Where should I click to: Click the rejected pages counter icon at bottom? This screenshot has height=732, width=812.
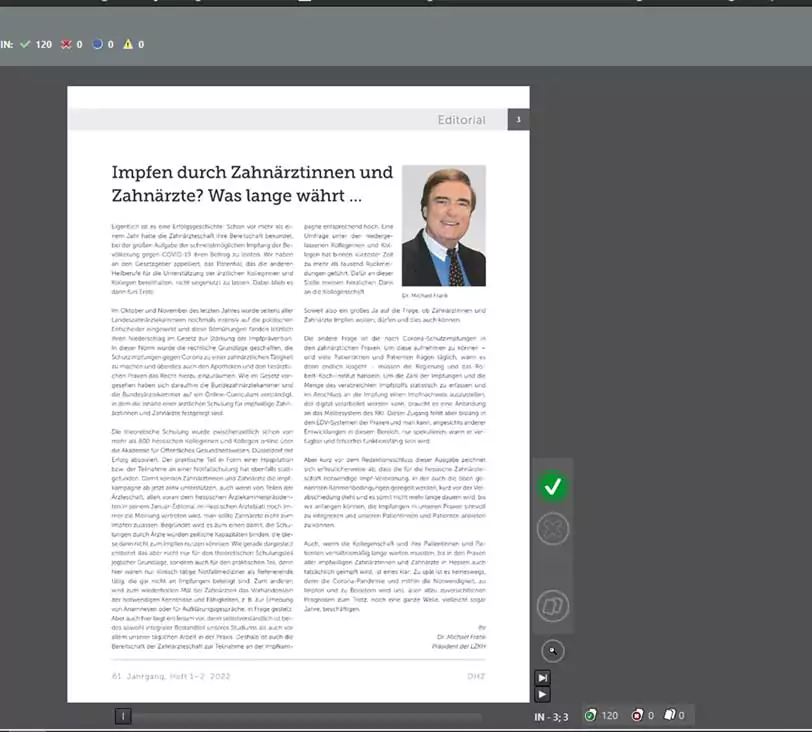tap(637, 715)
